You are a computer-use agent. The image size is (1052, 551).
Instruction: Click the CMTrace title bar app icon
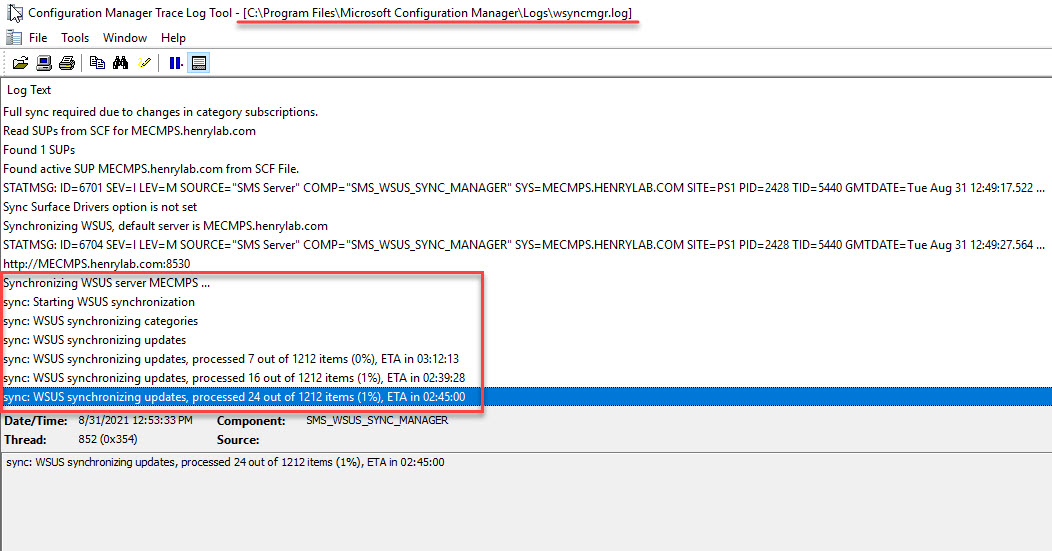14,13
